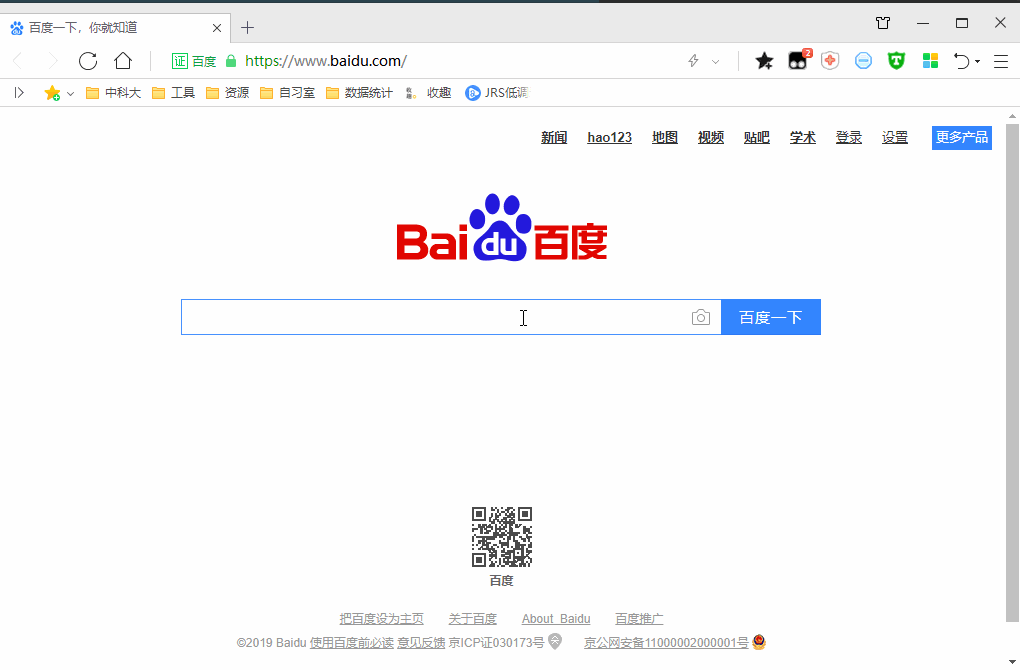Click the About Baidu link
Viewport: 1020px width, 670px height.
556,619
